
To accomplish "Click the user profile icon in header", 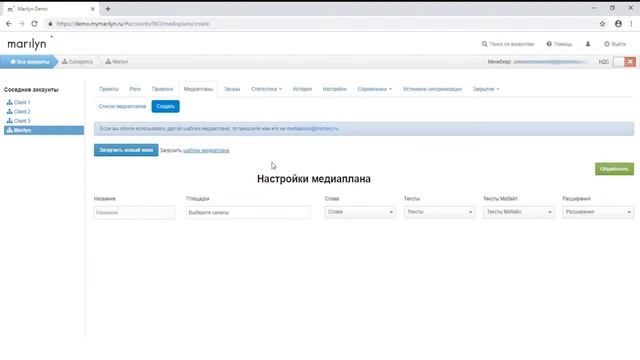I will (588, 44).
